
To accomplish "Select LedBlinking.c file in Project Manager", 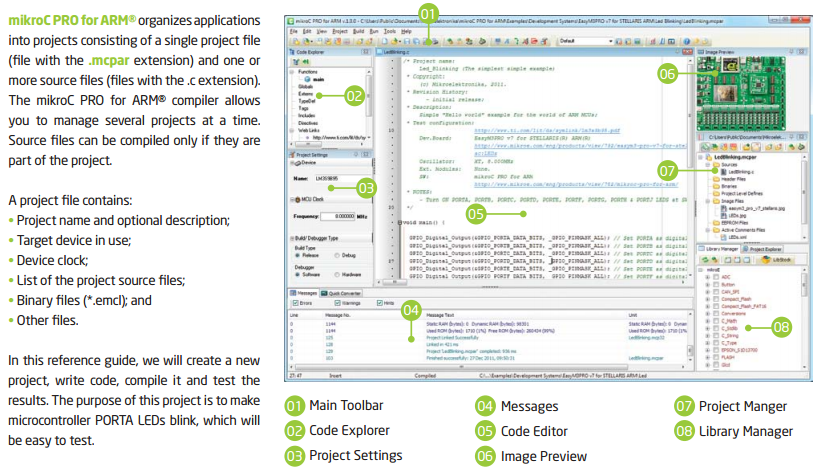I will click(x=737, y=172).
